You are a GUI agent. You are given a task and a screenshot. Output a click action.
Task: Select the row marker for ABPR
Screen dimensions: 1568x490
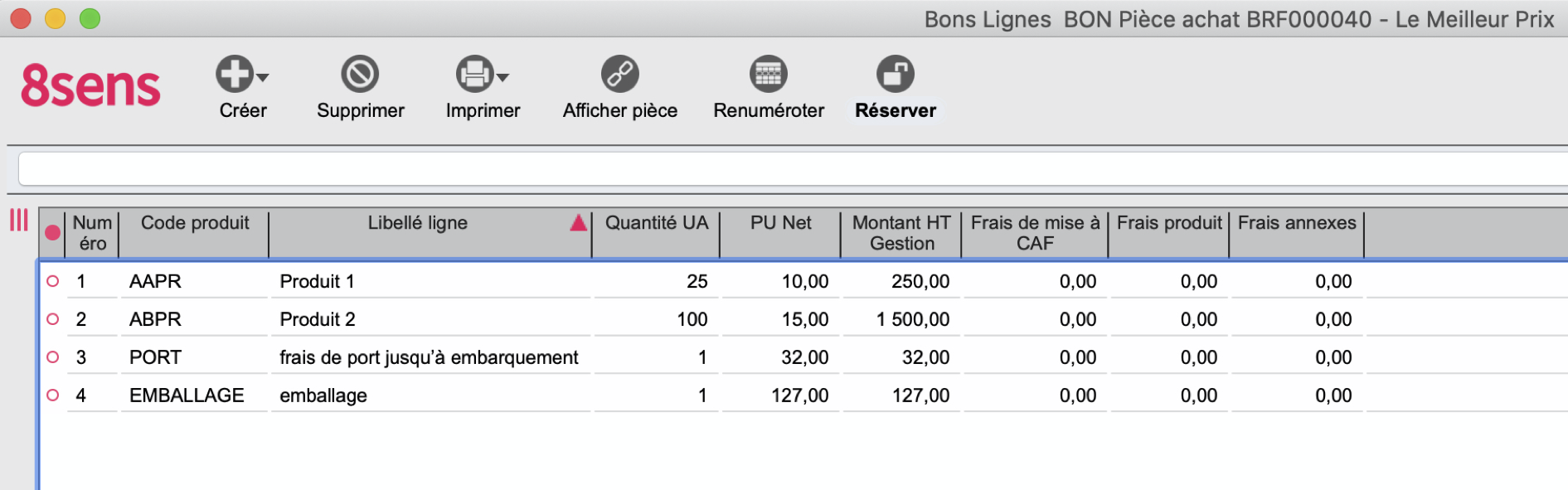pyautogui.click(x=53, y=319)
